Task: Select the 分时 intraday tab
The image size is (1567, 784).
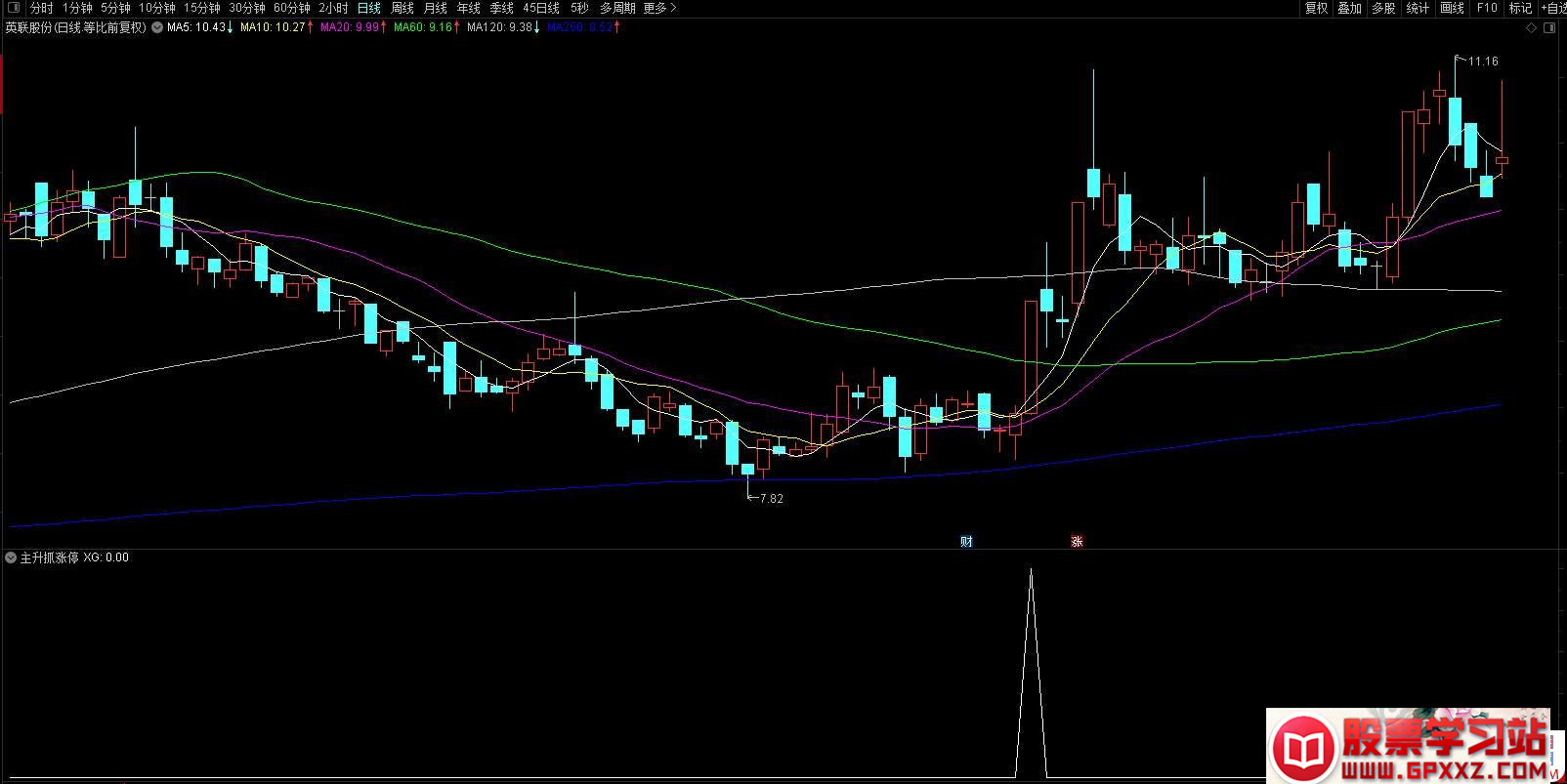Action: [42, 8]
